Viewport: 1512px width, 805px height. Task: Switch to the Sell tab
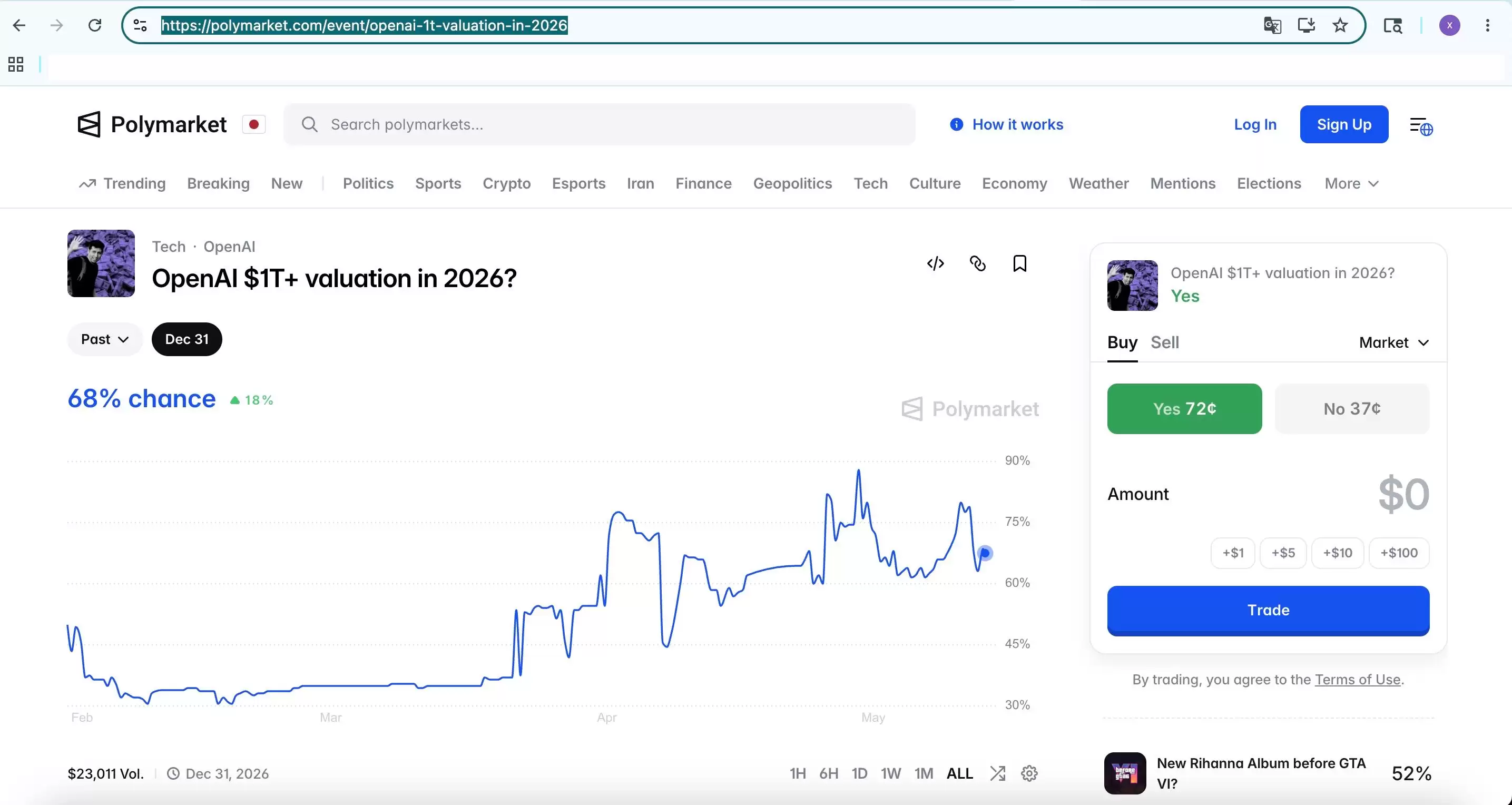(x=1164, y=342)
